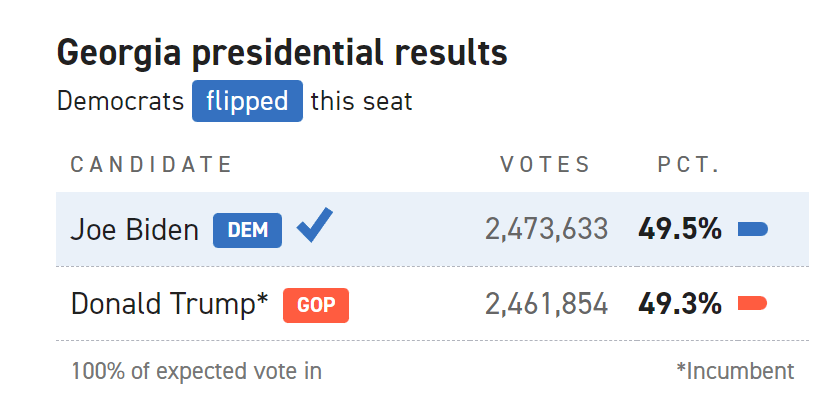Click the word "Democrats" in the subtitle

[120, 102]
